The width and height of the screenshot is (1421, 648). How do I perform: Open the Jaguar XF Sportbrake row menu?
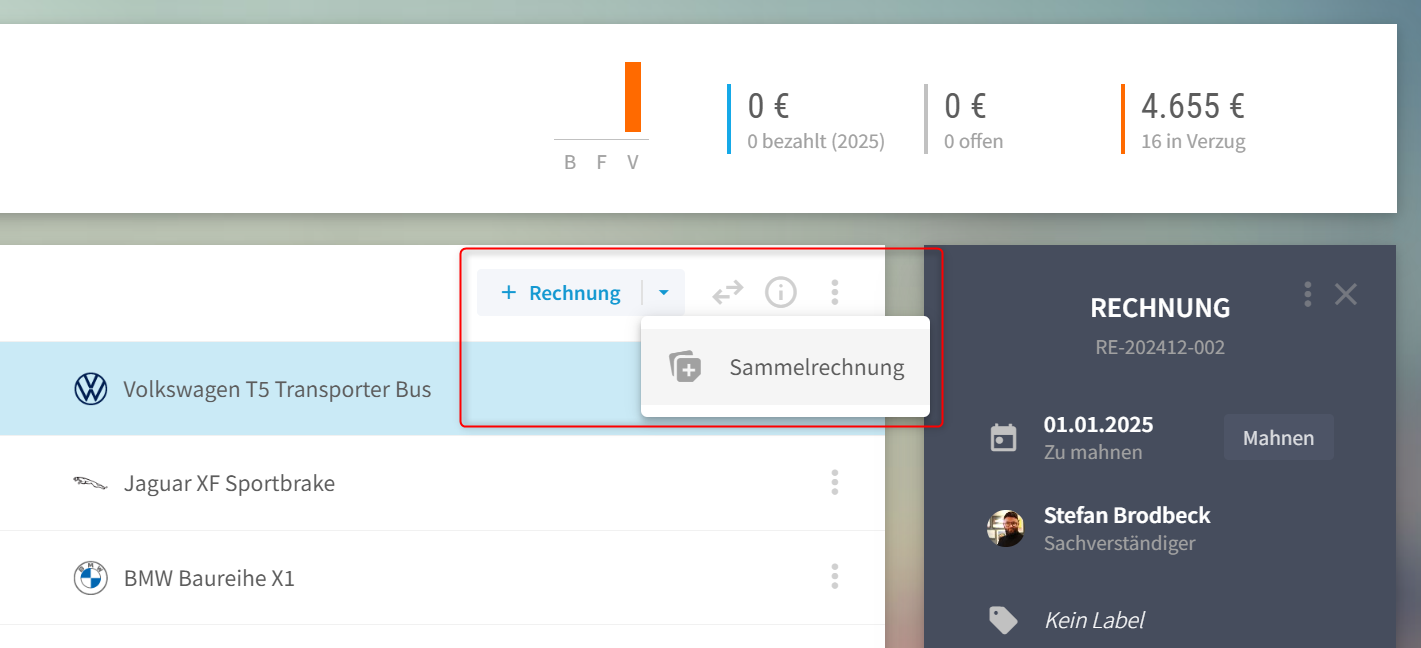coord(835,483)
